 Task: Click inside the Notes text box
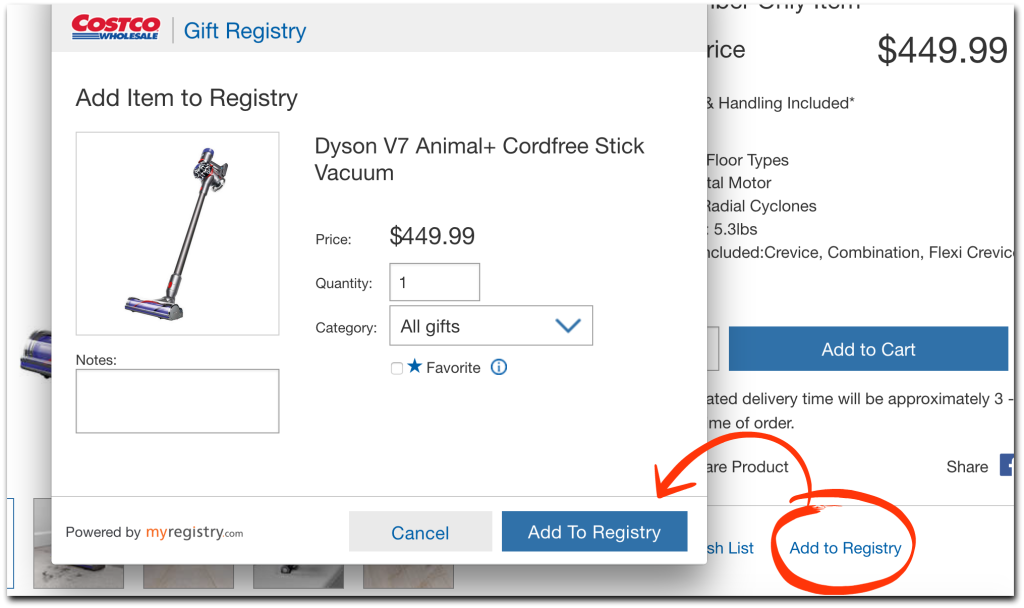177,401
